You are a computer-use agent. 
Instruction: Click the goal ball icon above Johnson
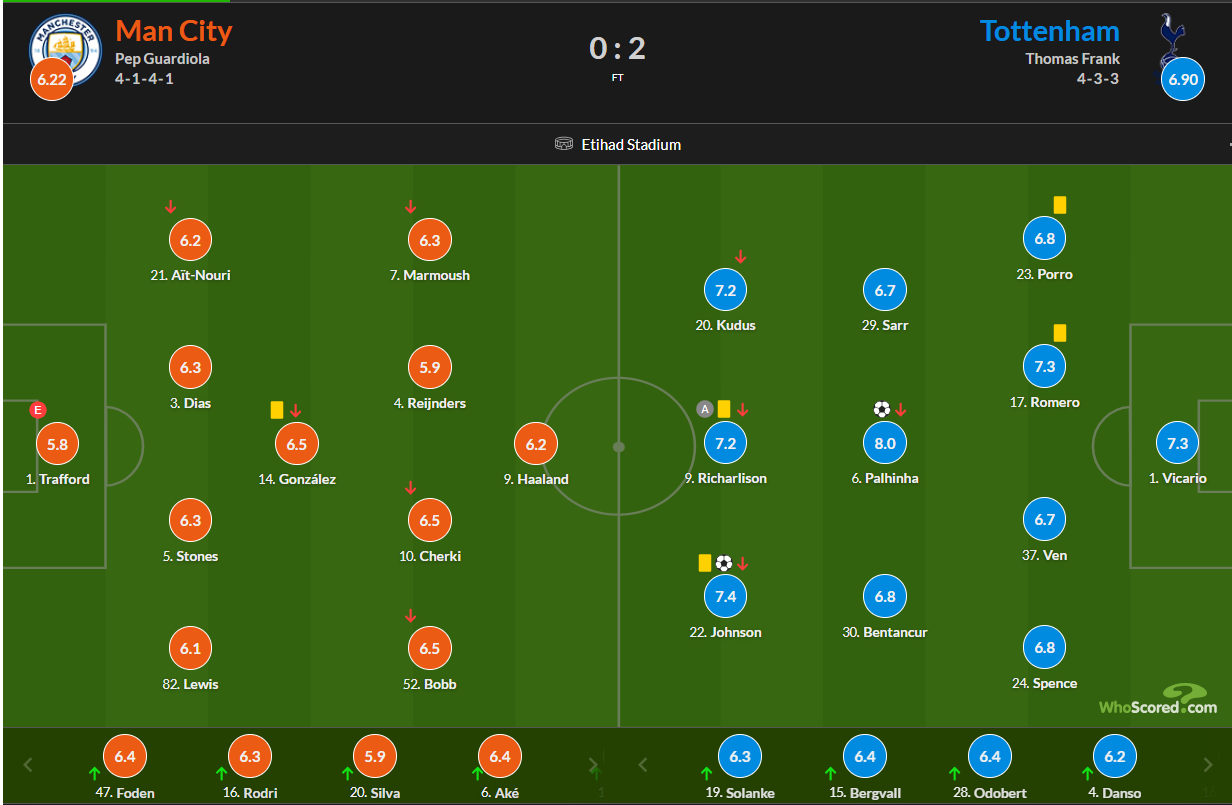(724, 563)
